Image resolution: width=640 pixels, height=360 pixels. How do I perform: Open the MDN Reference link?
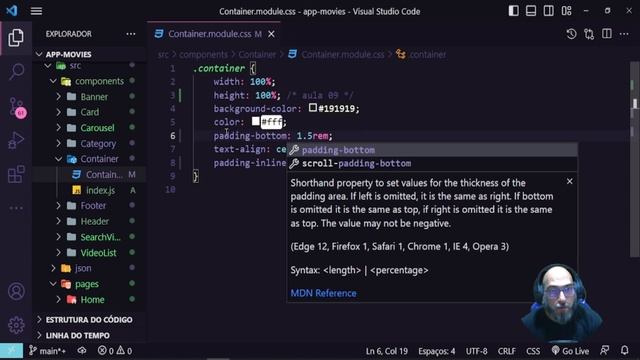click(x=323, y=293)
